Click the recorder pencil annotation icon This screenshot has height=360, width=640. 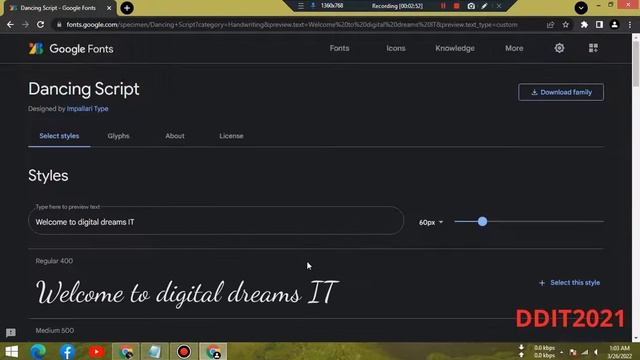484,6
